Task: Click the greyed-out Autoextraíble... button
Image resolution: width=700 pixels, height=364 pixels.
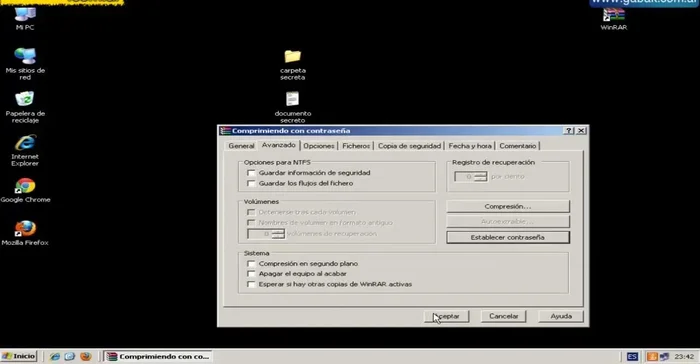Action: pos(508,222)
